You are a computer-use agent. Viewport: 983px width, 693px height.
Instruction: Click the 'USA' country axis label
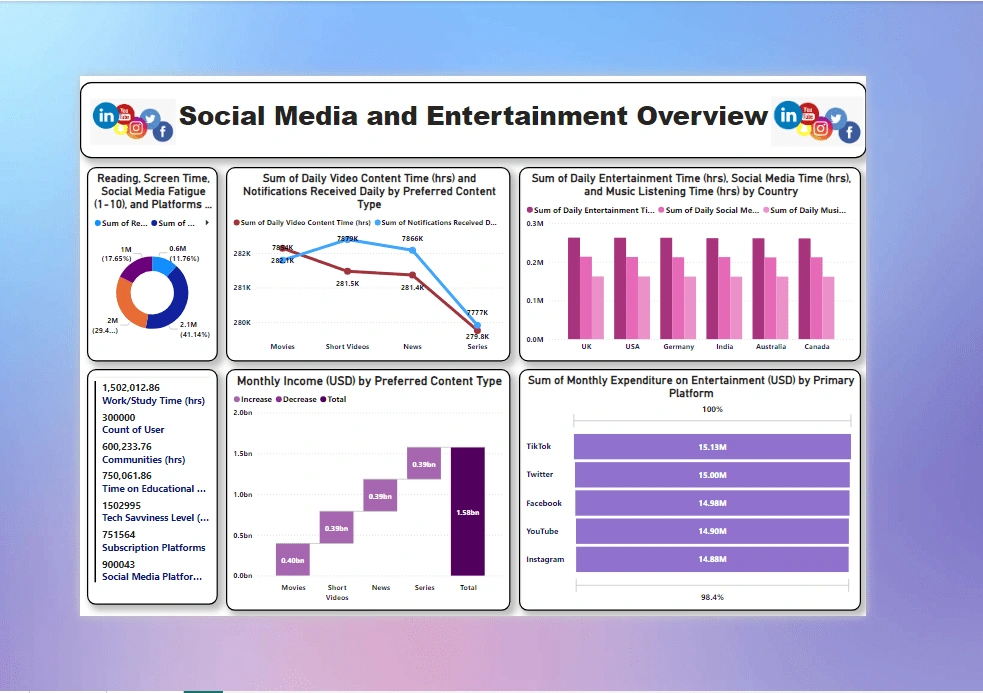coord(633,346)
